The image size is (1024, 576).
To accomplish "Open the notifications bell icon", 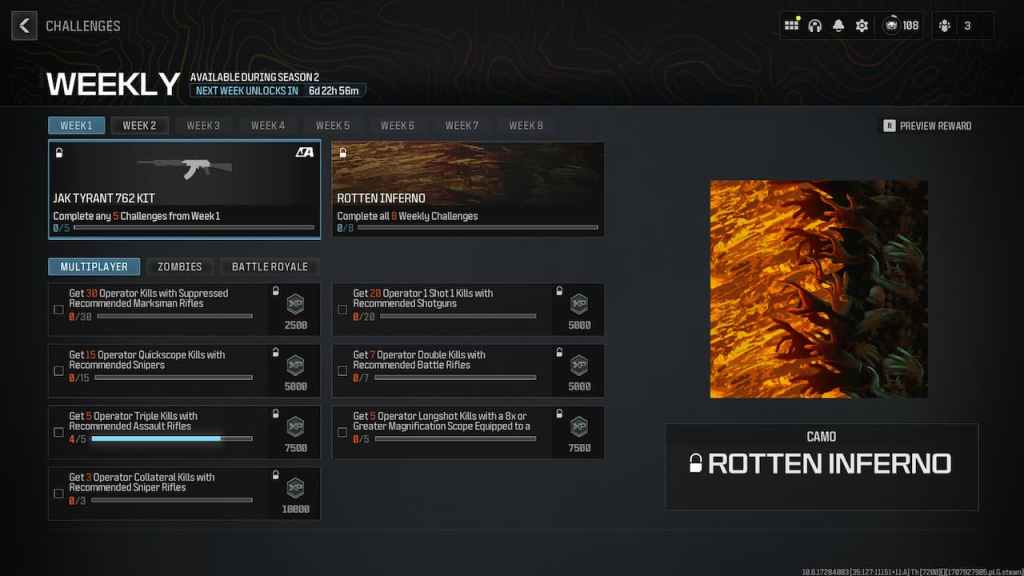I will (x=839, y=25).
